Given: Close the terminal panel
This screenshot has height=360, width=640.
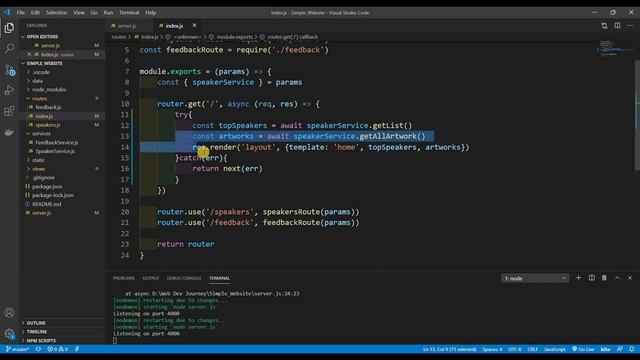Looking at the screenshot, I should 630,278.
